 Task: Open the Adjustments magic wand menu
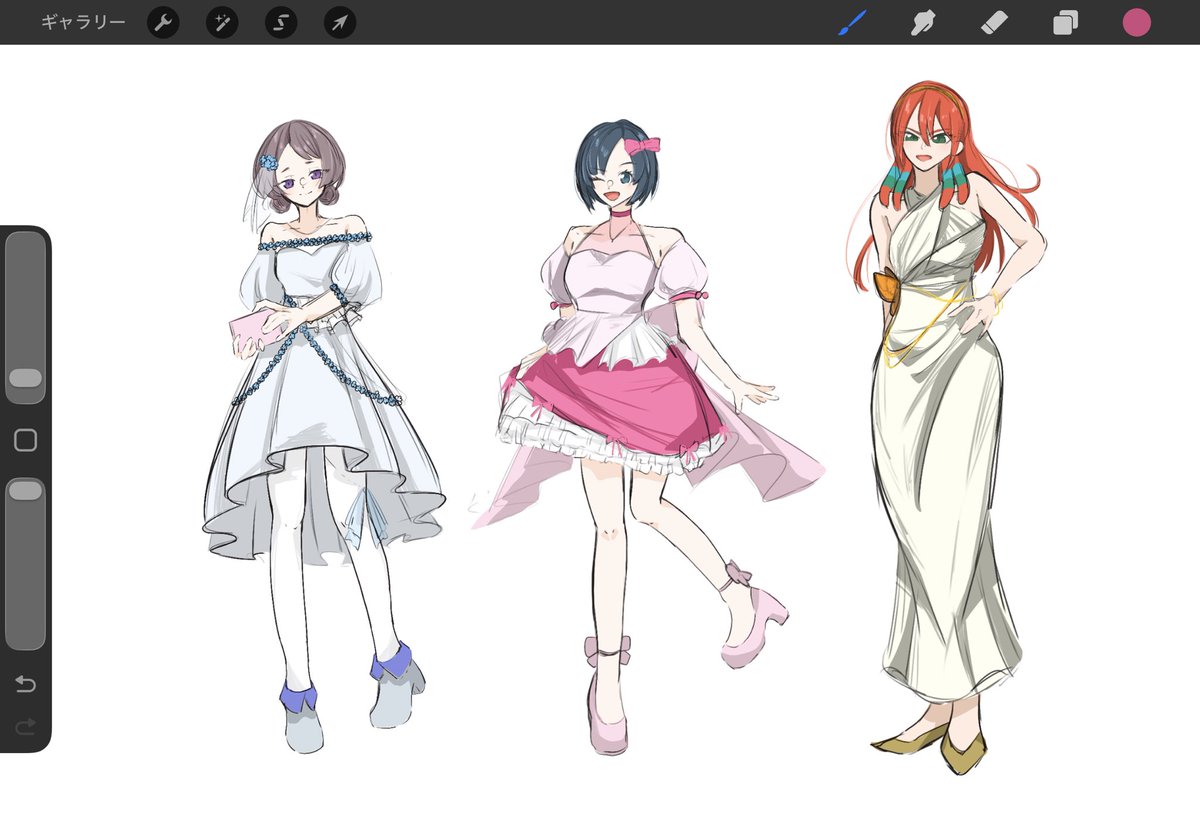coord(222,22)
